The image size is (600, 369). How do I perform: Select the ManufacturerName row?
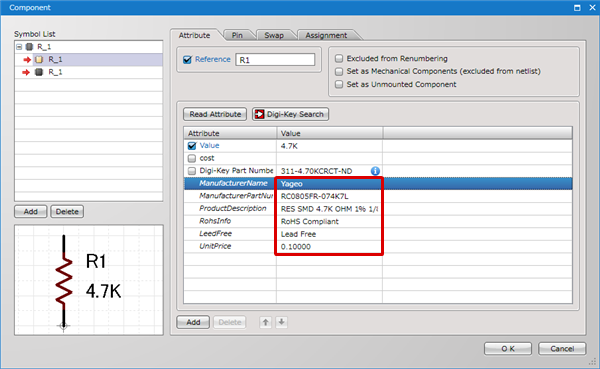[x=378, y=183]
